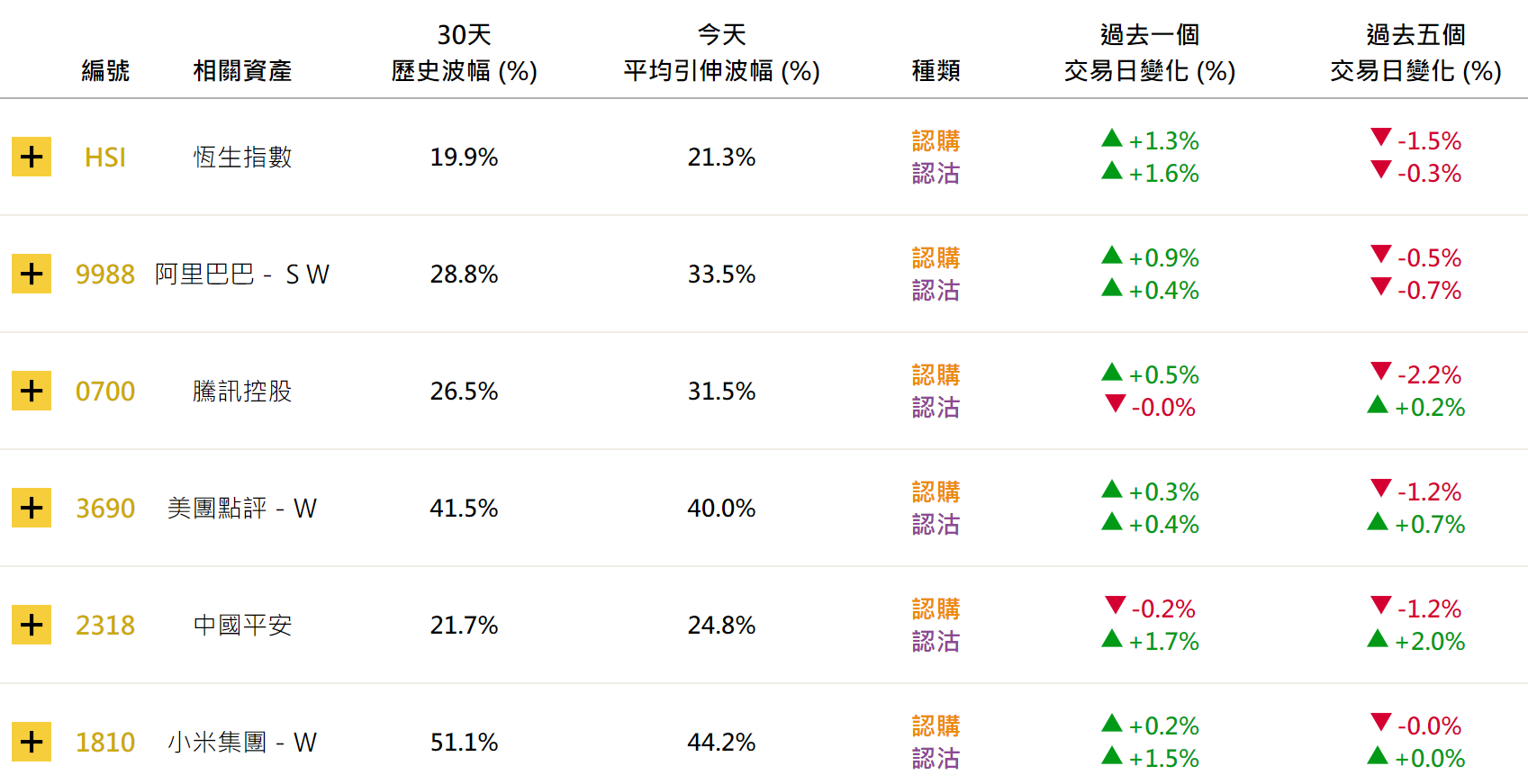This screenshot has height=784, width=1528.
Task: Open the HSI code link
Action: [x=105, y=158]
